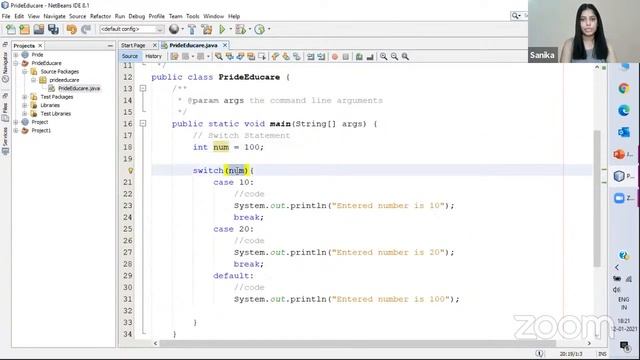Image resolution: width=640 pixels, height=360 pixels.
Task: Select PrideEducare.java in project tree
Action: [x=79, y=88]
